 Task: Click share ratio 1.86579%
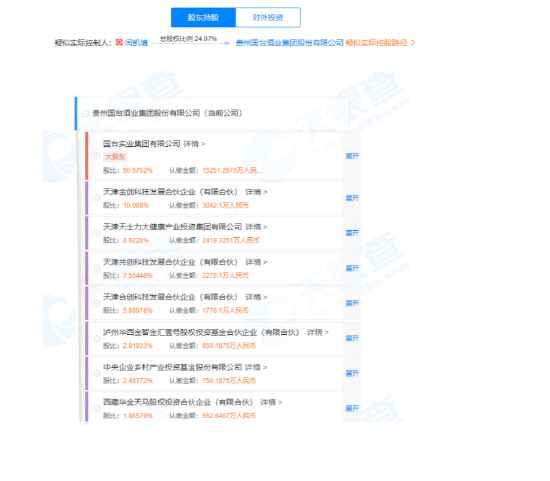(138, 416)
